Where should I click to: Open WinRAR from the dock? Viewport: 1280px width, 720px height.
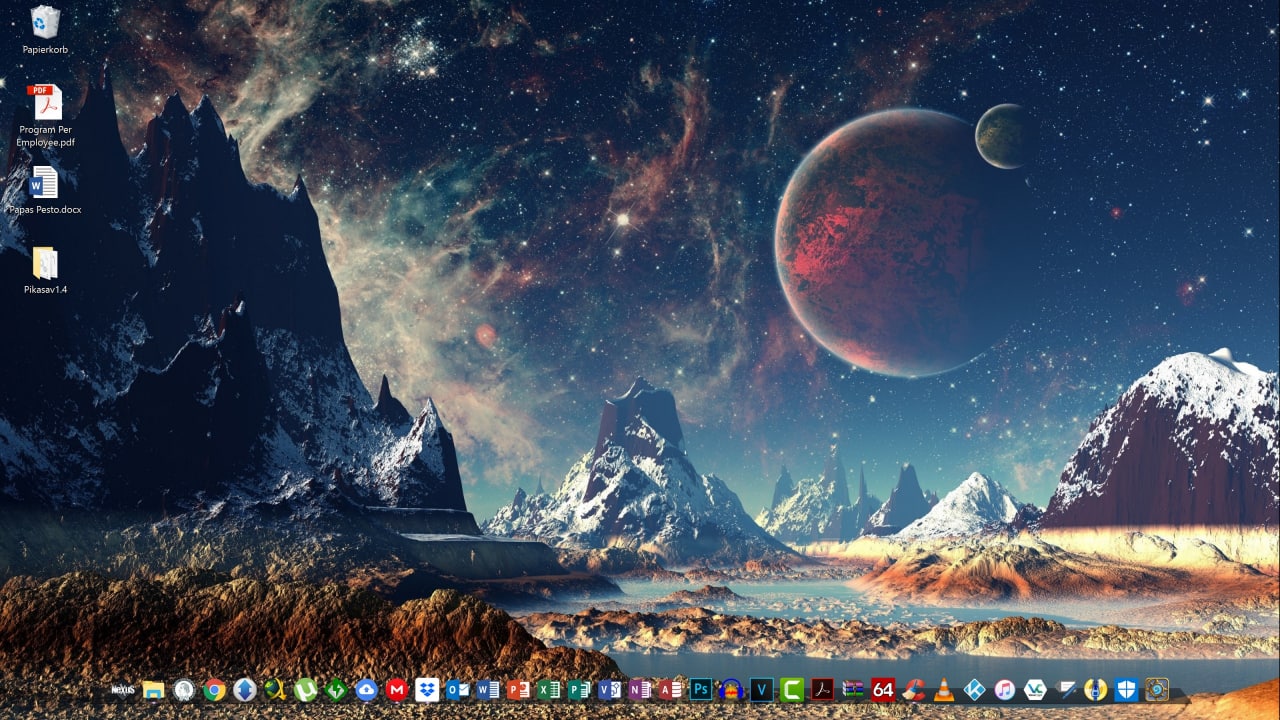point(854,690)
